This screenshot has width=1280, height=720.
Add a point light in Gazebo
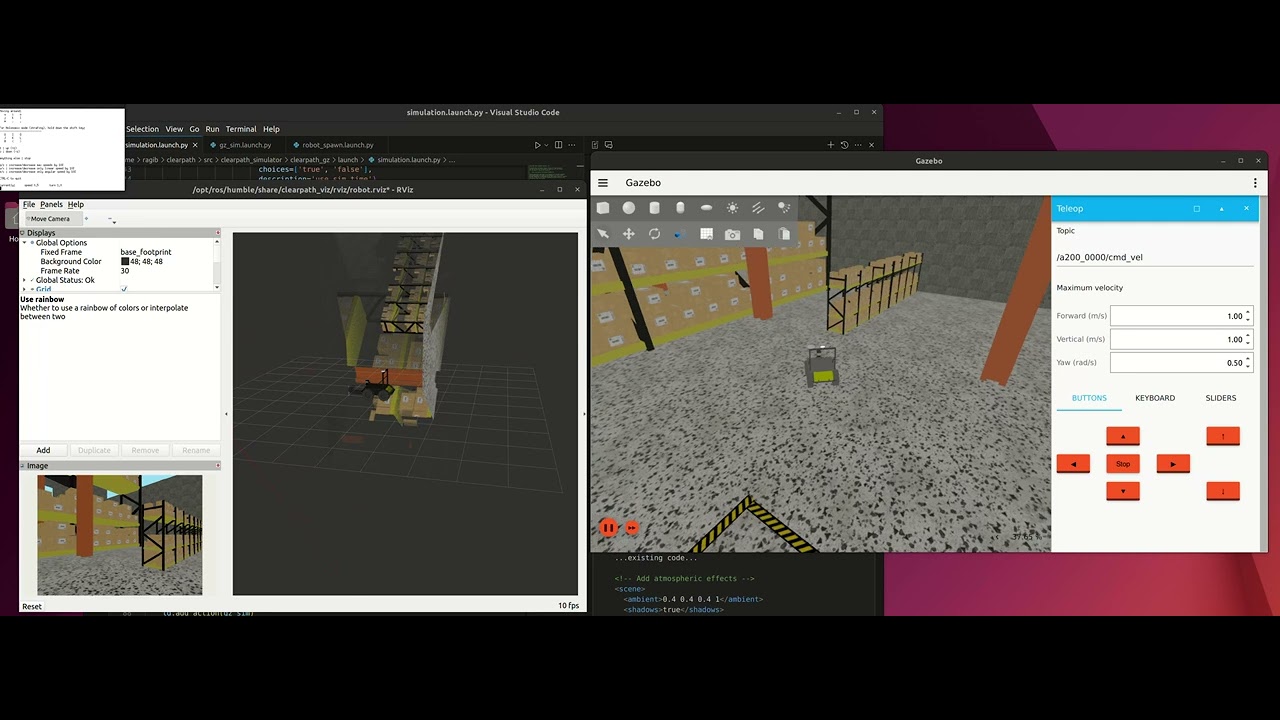click(x=733, y=208)
